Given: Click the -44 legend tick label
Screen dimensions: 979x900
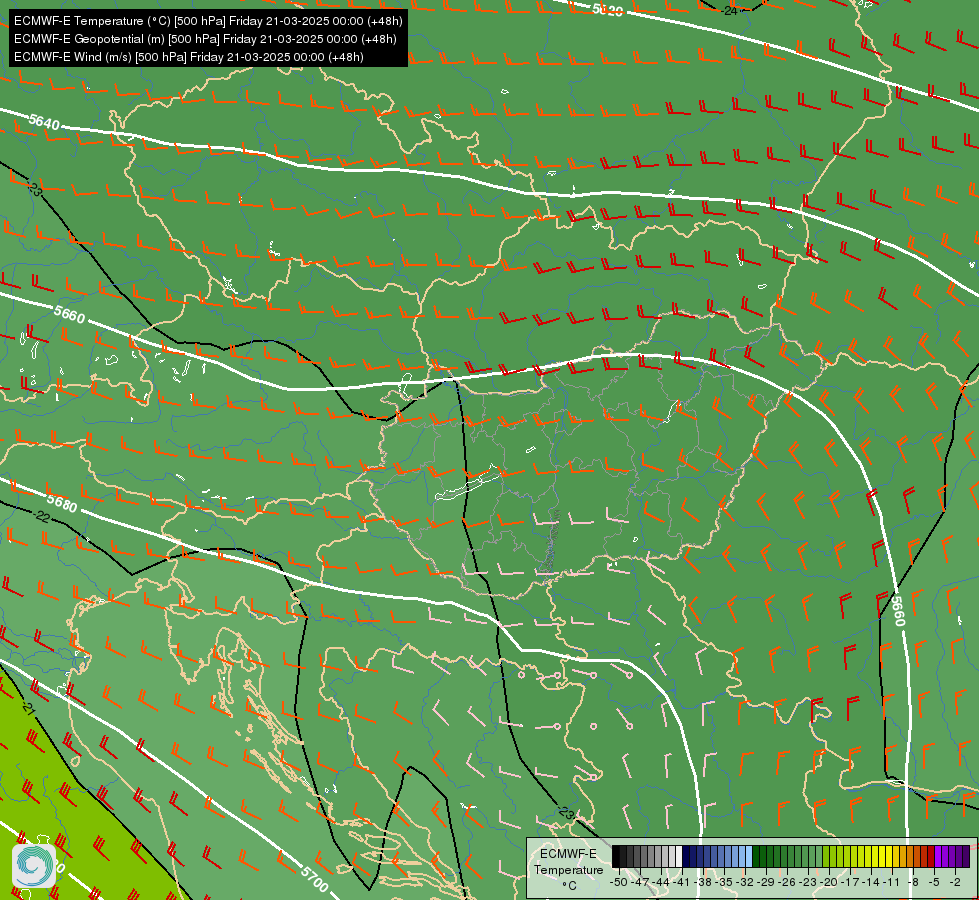Looking at the screenshot, I should (662, 882).
